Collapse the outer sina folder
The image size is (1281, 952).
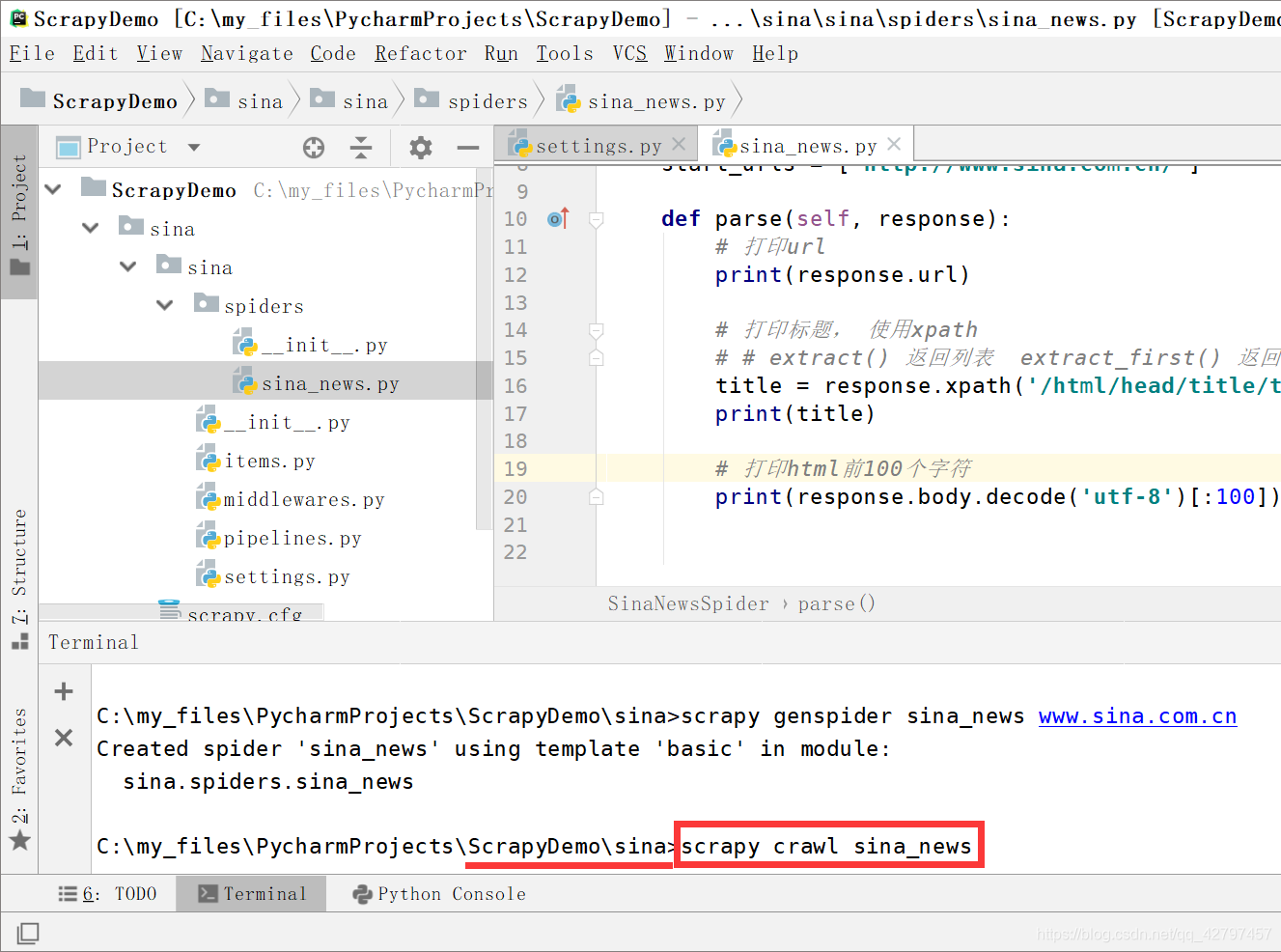91,228
